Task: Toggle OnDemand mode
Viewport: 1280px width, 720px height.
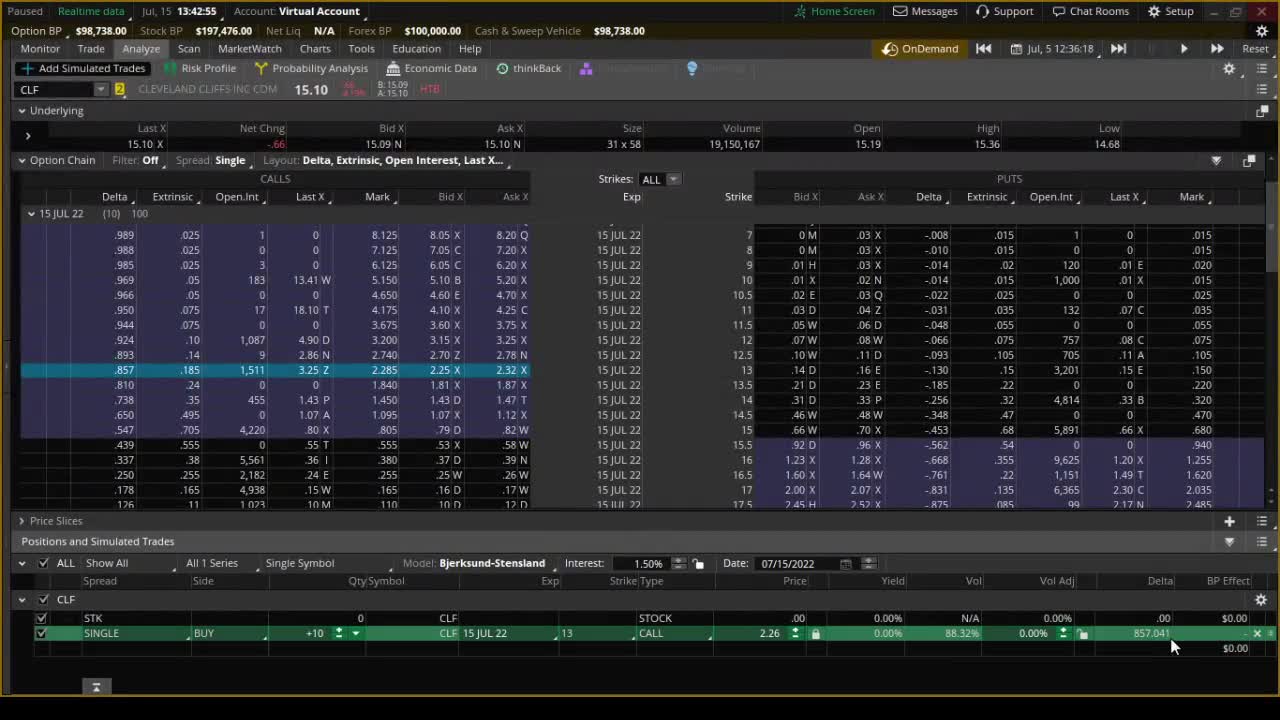Action: pyautogui.click(x=920, y=49)
